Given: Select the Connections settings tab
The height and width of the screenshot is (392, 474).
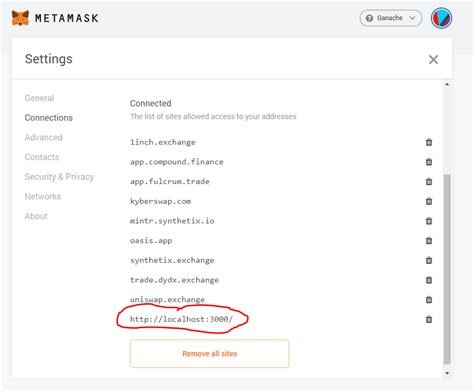Looking at the screenshot, I should (49, 118).
